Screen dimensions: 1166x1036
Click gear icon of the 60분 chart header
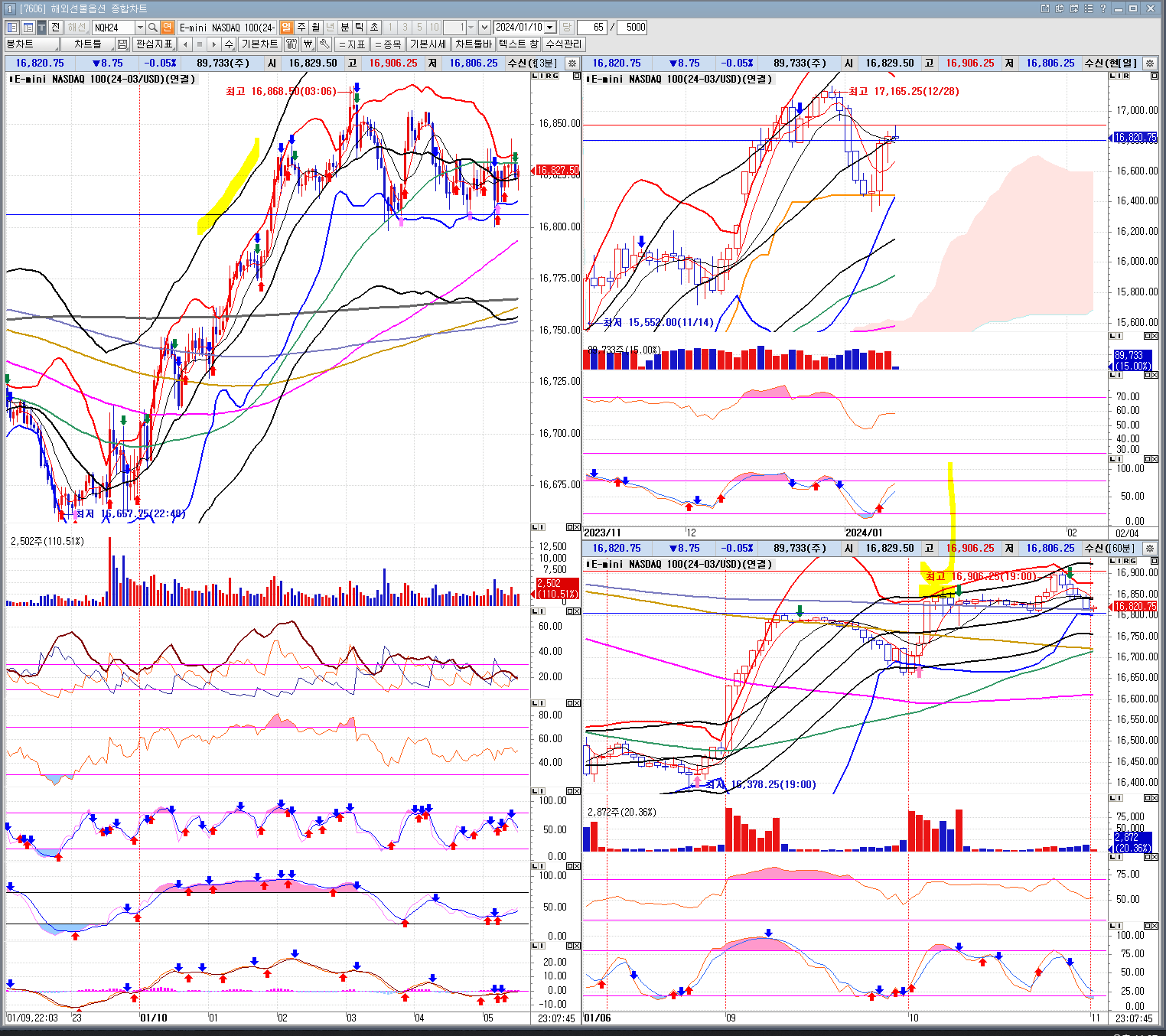[1149, 549]
